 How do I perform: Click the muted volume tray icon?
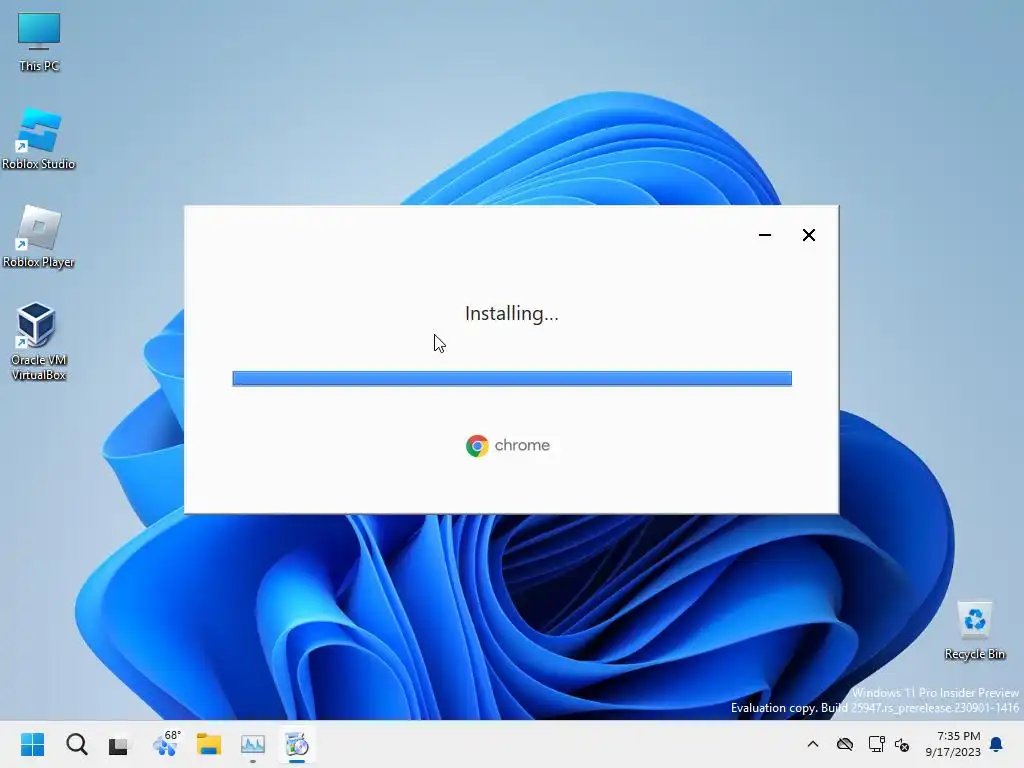click(x=903, y=745)
